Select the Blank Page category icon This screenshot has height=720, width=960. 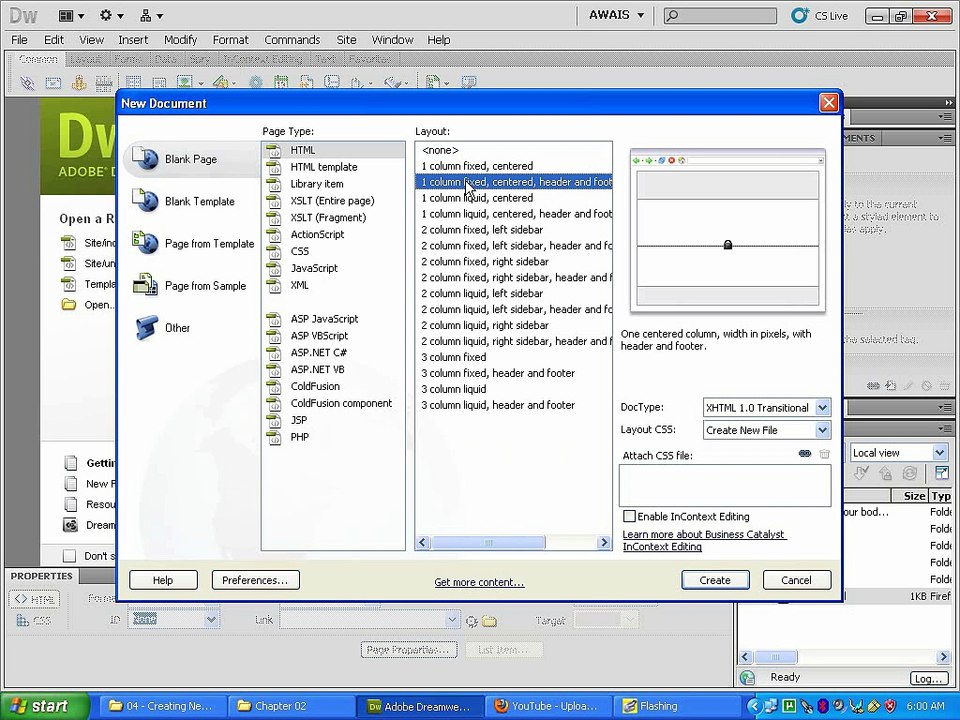pos(145,159)
